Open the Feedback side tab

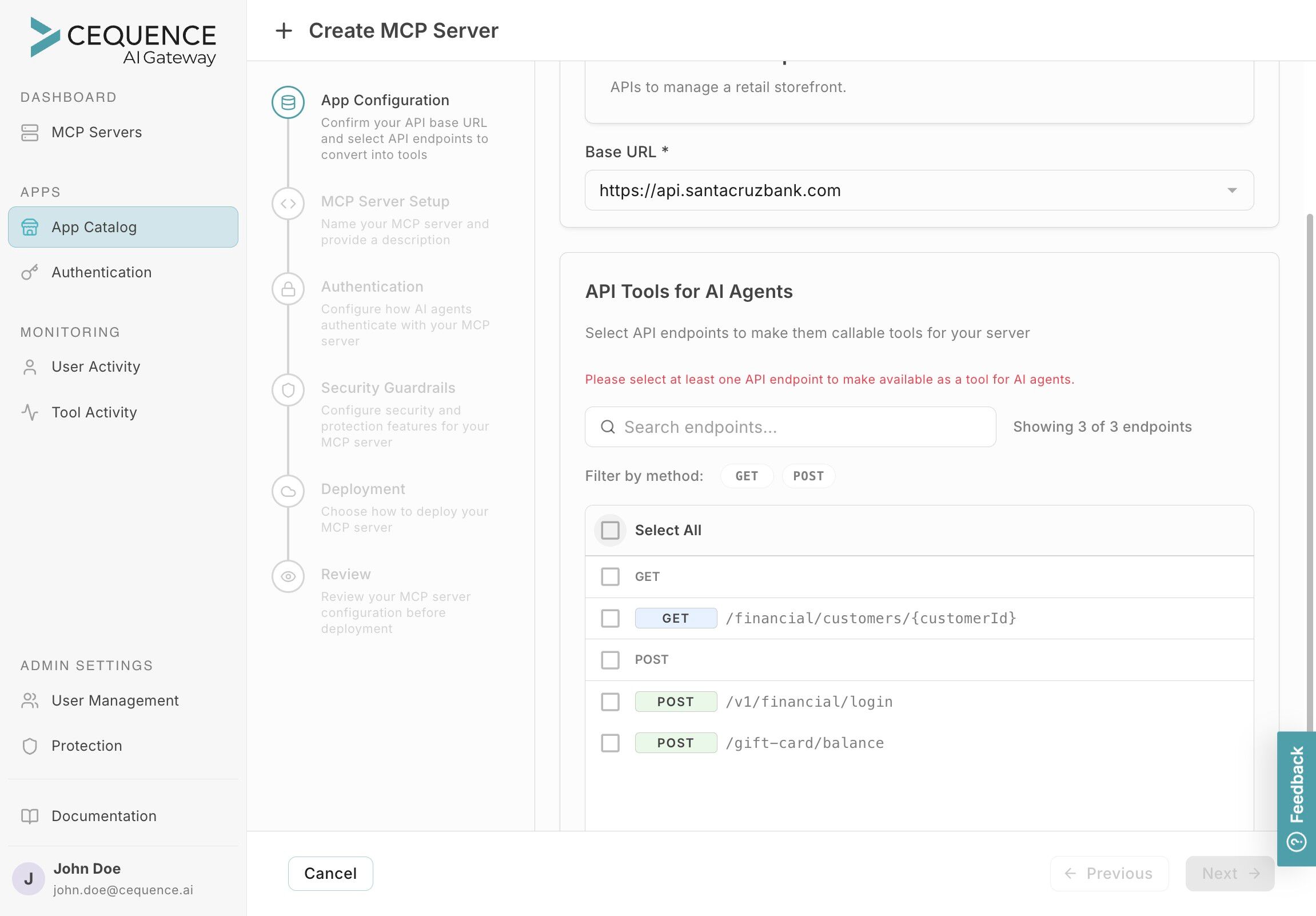tap(1297, 796)
